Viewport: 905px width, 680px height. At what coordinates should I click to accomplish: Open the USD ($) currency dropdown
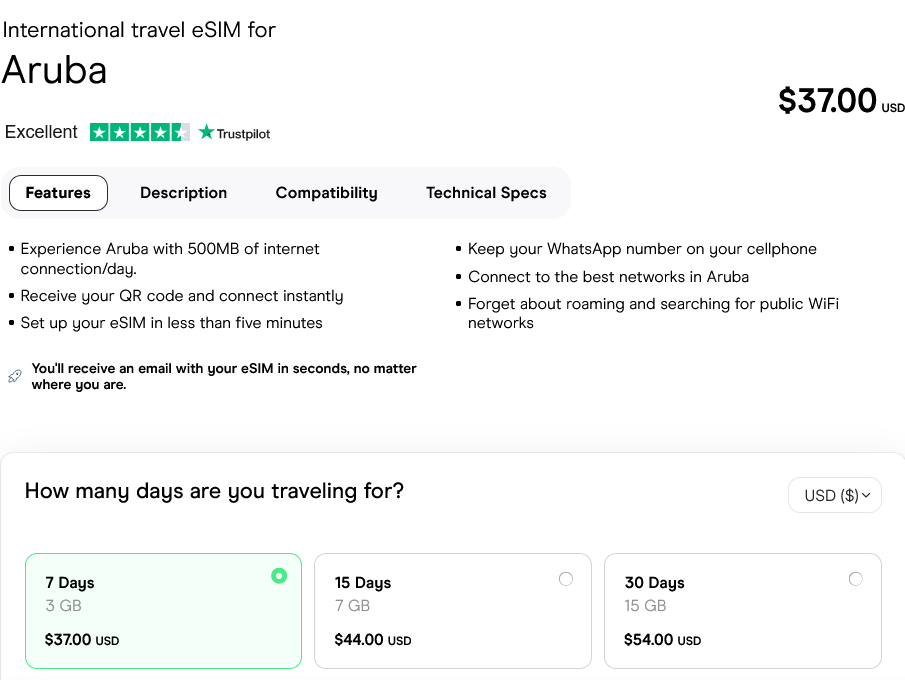835,495
